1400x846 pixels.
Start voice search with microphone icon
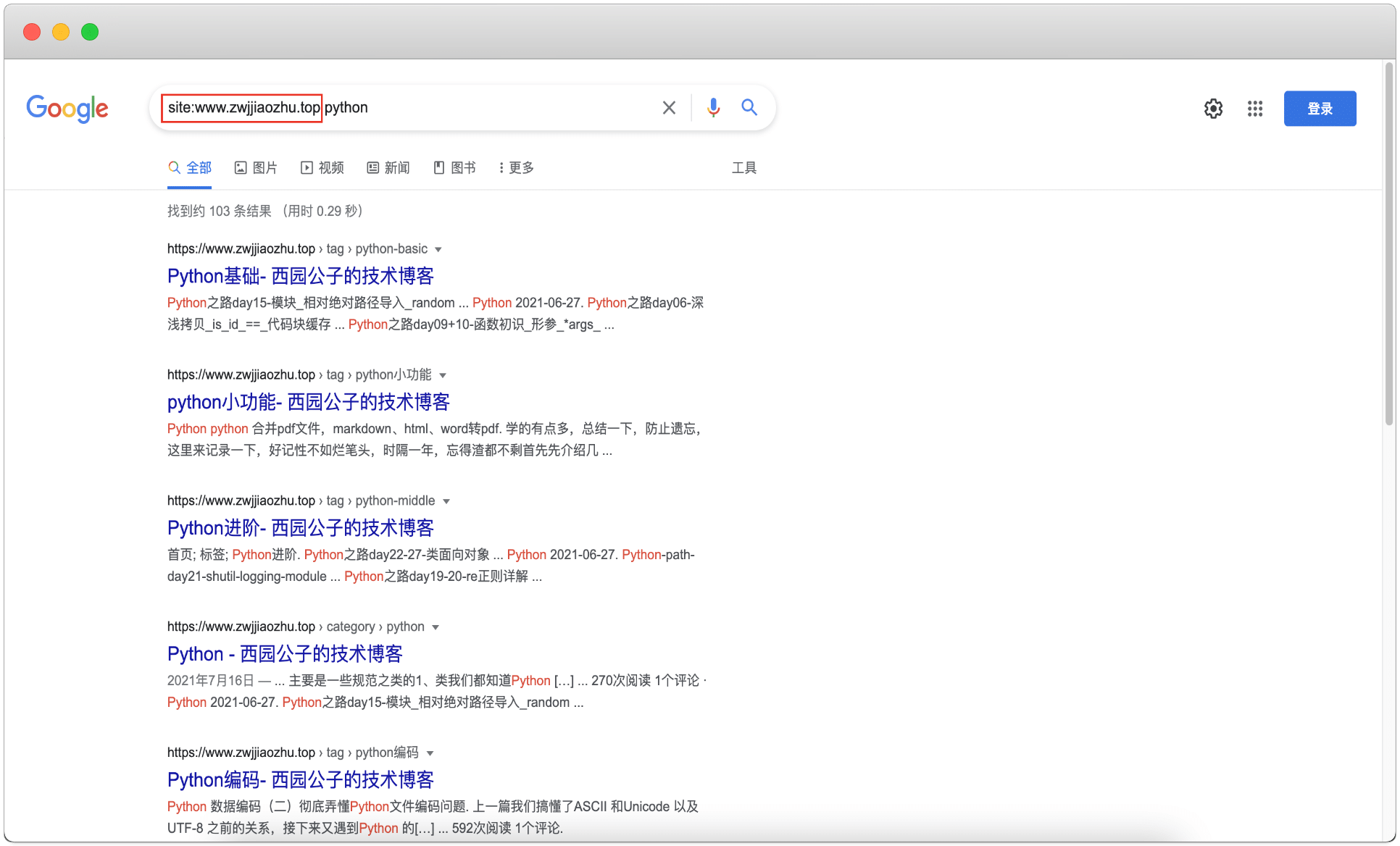coord(714,108)
